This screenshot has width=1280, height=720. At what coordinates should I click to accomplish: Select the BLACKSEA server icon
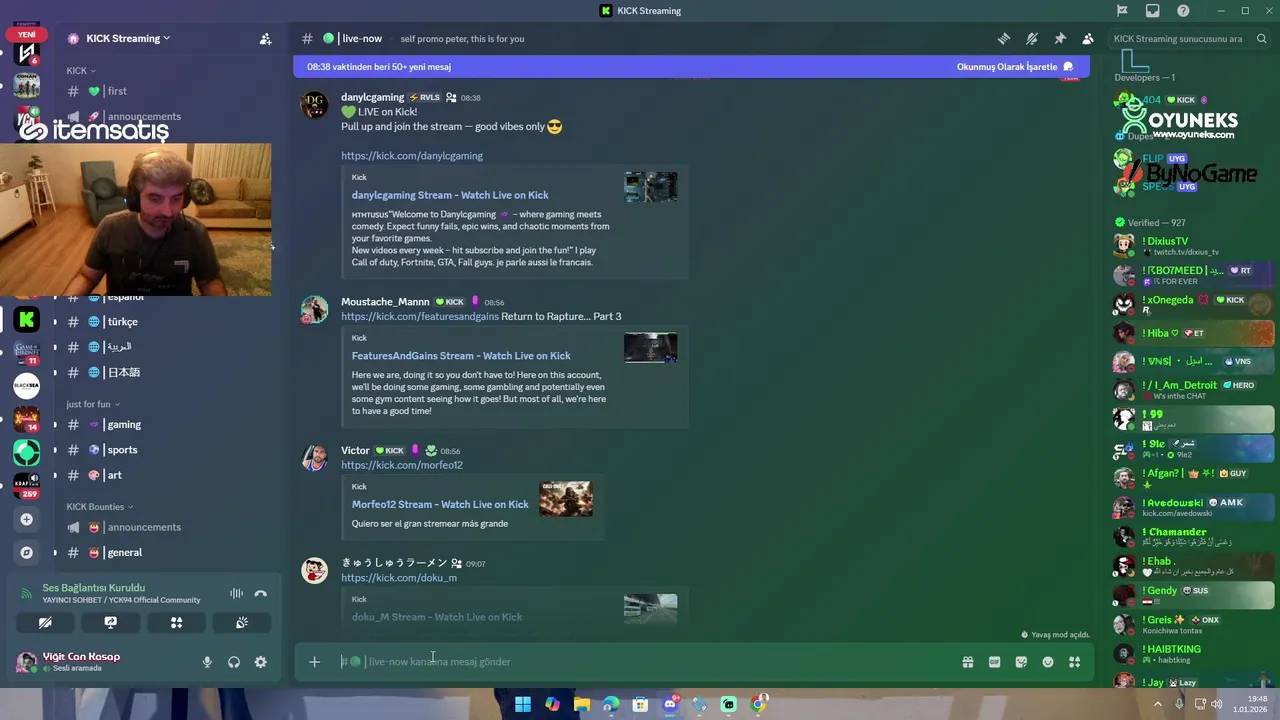coord(27,386)
